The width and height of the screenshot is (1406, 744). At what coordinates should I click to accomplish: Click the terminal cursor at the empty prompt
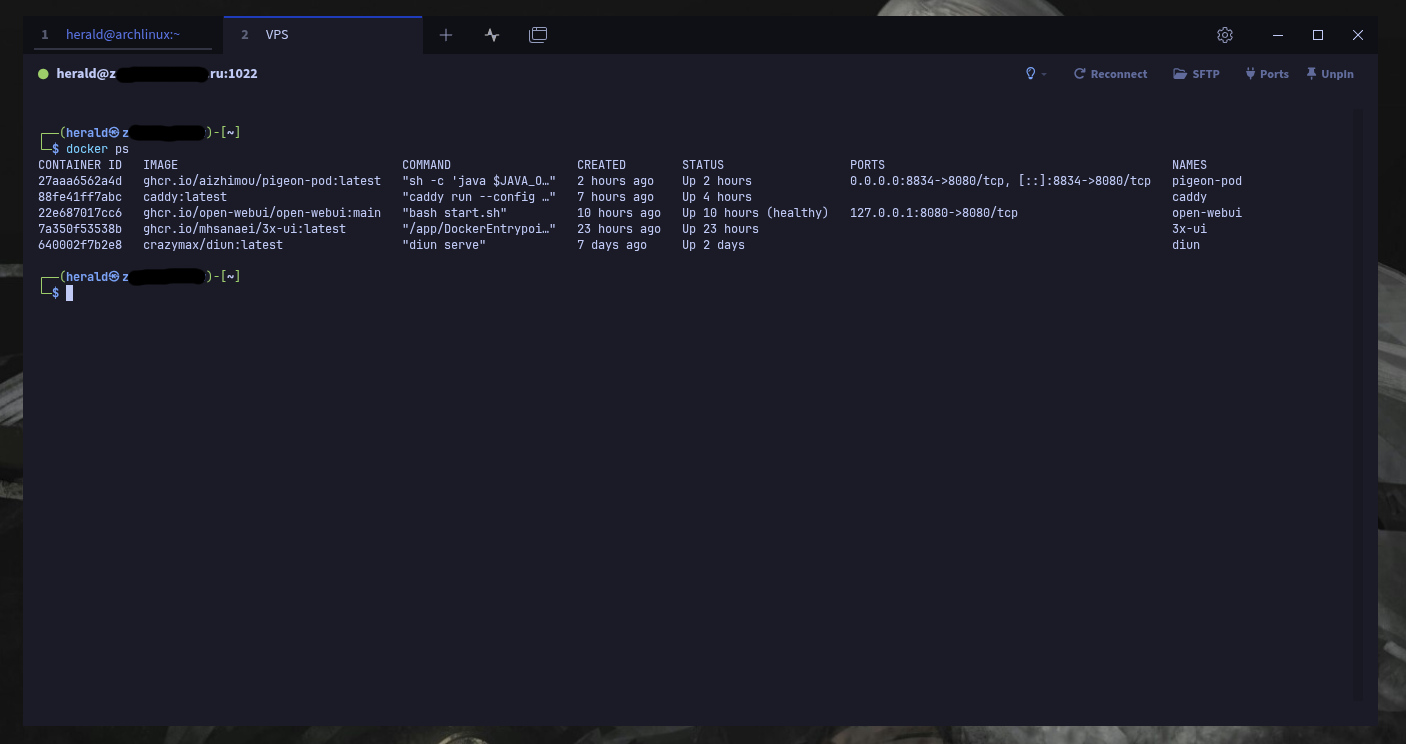[69, 293]
